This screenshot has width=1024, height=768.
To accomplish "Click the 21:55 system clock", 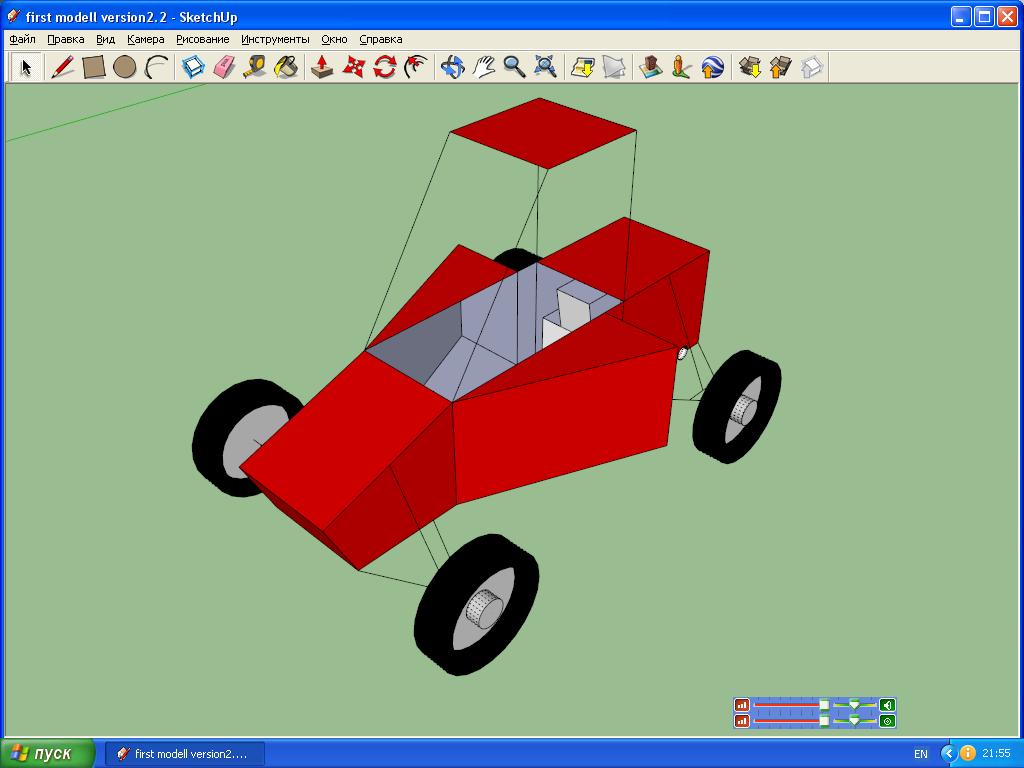I will tap(996, 754).
